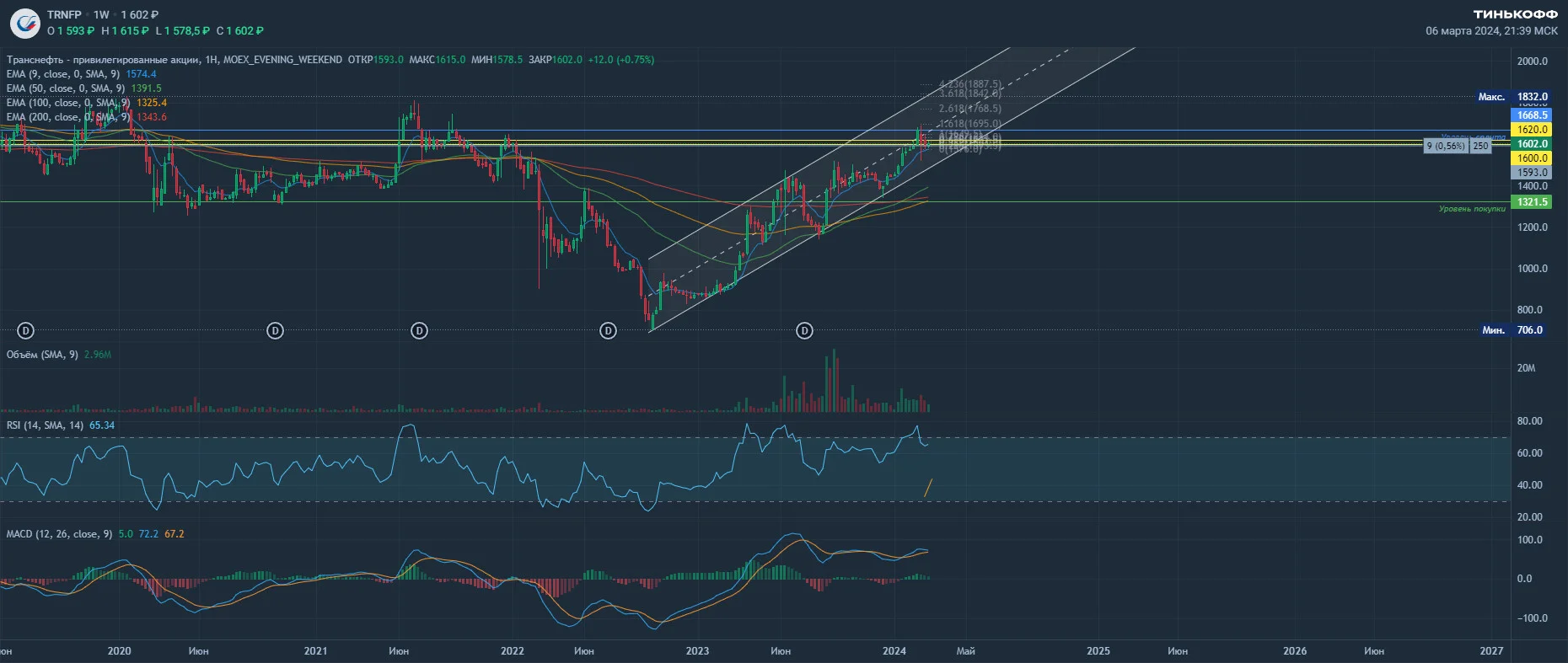The image size is (1568, 663).
Task: Click the Уровень покупки line label
Action: (1472, 209)
